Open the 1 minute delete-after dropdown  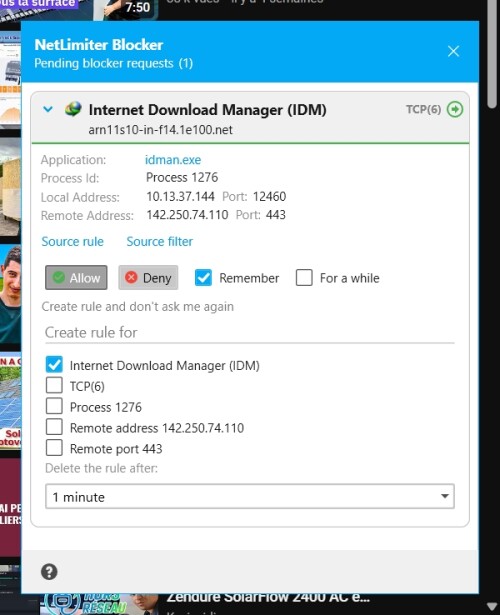tap(250, 497)
